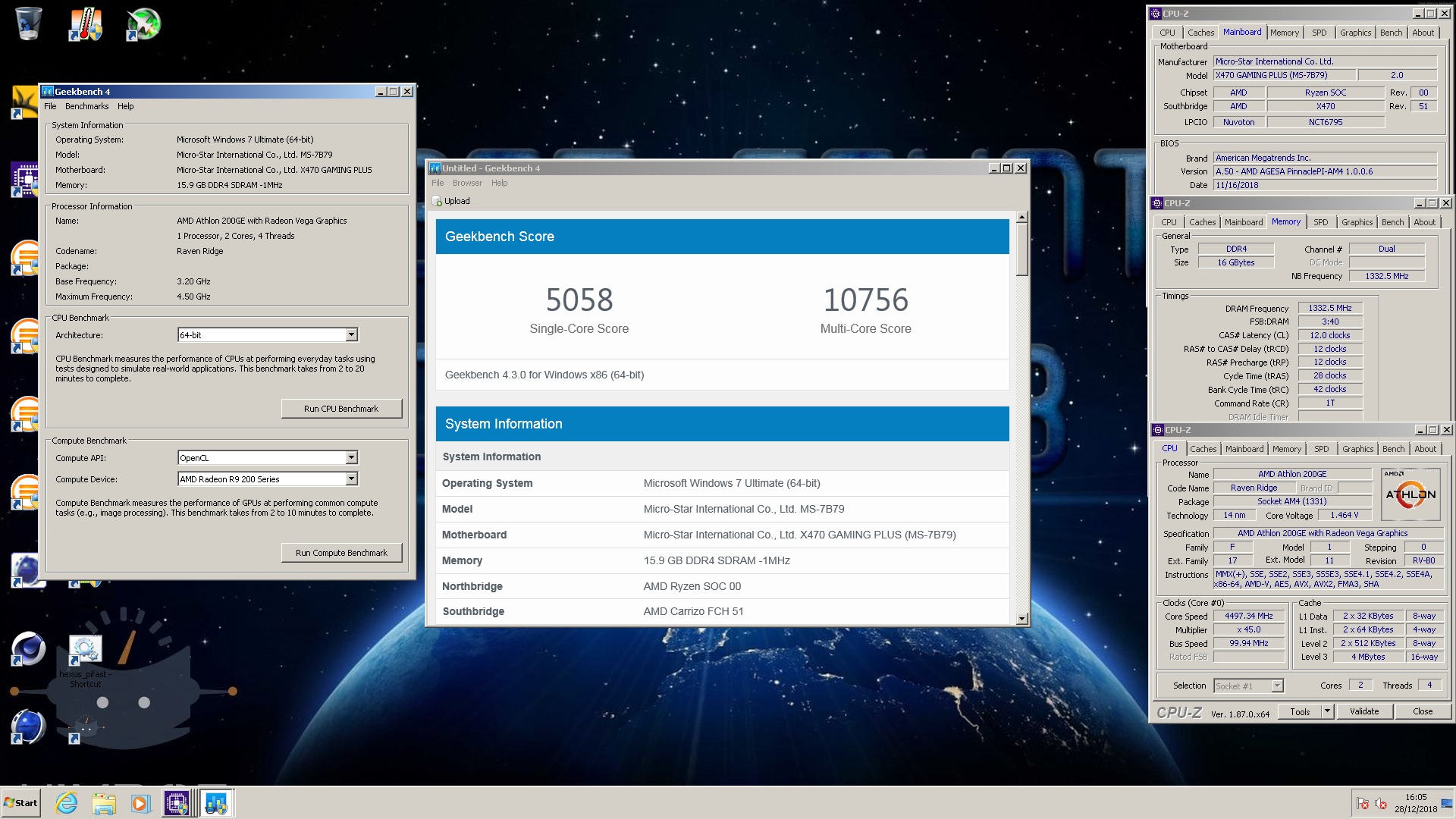Click the results window scrollbar thumb

(x=1022, y=250)
